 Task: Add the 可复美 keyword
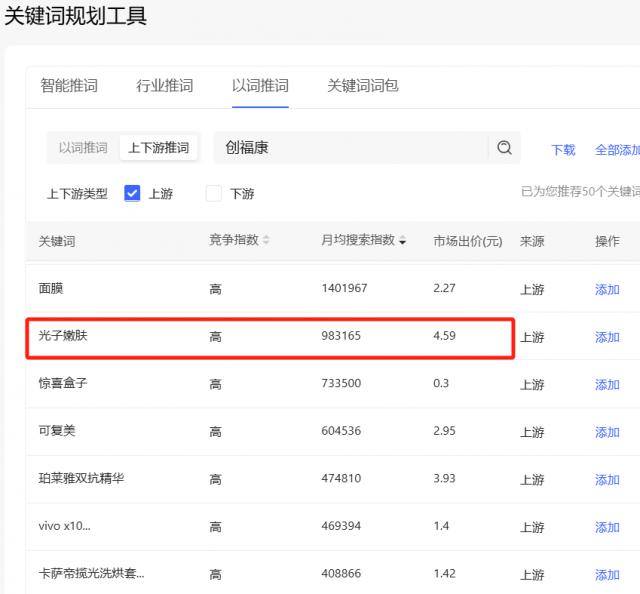[x=607, y=432]
